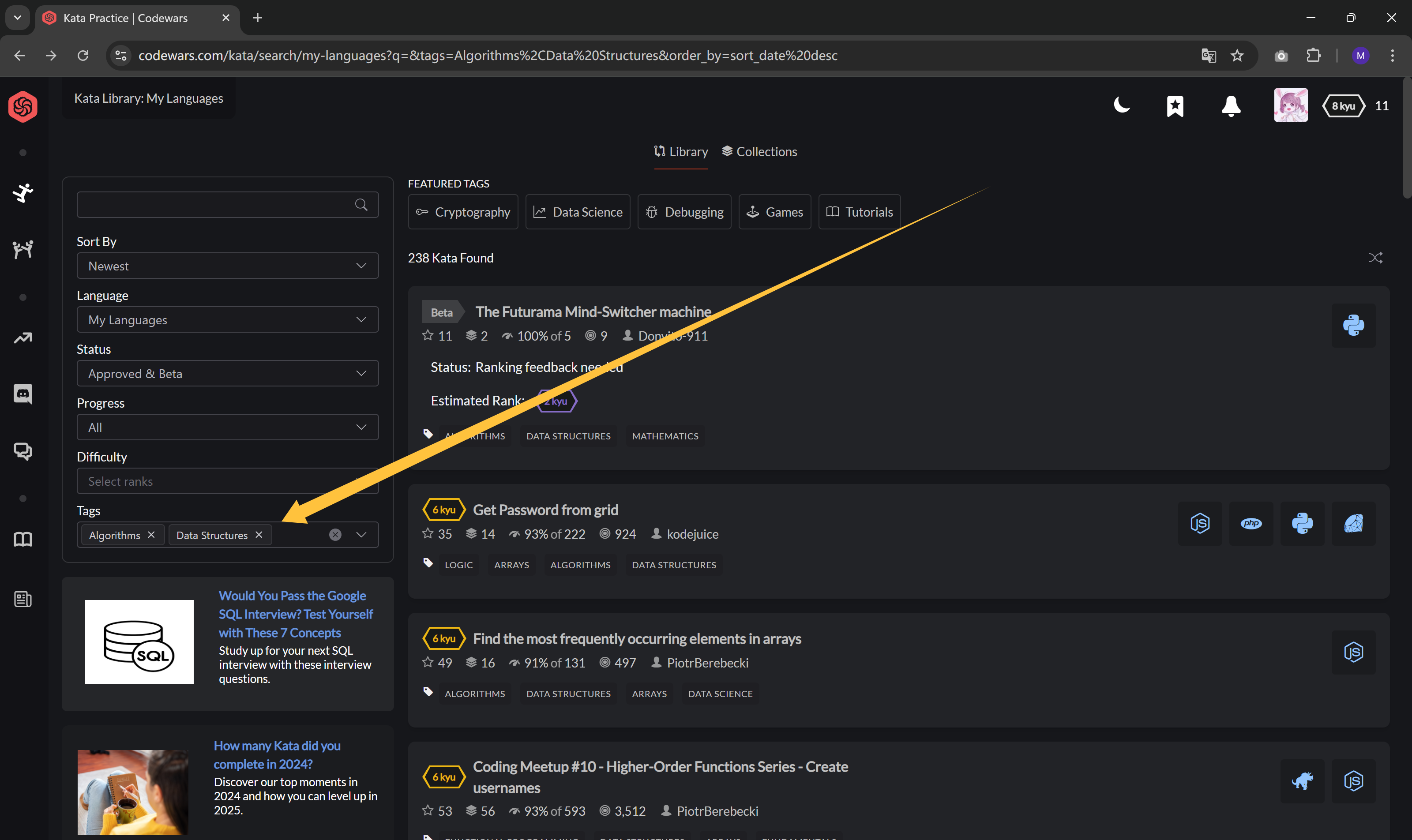
Task: Open Discord icon in left sidebar
Action: [x=23, y=394]
